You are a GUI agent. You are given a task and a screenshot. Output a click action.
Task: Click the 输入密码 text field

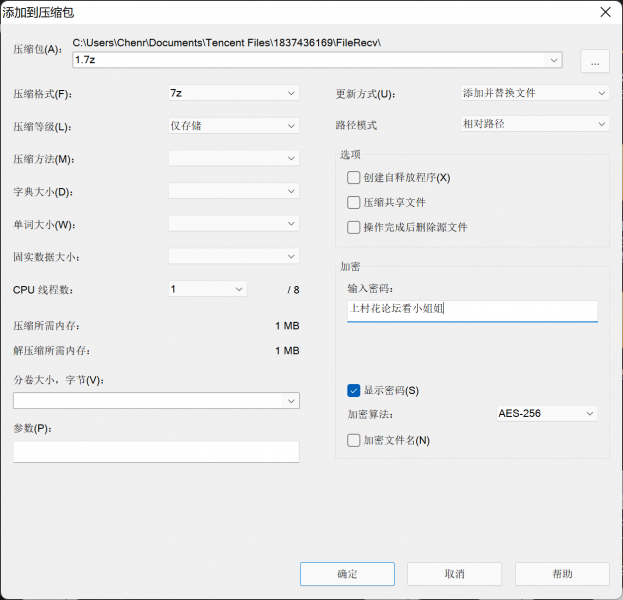pos(472,310)
